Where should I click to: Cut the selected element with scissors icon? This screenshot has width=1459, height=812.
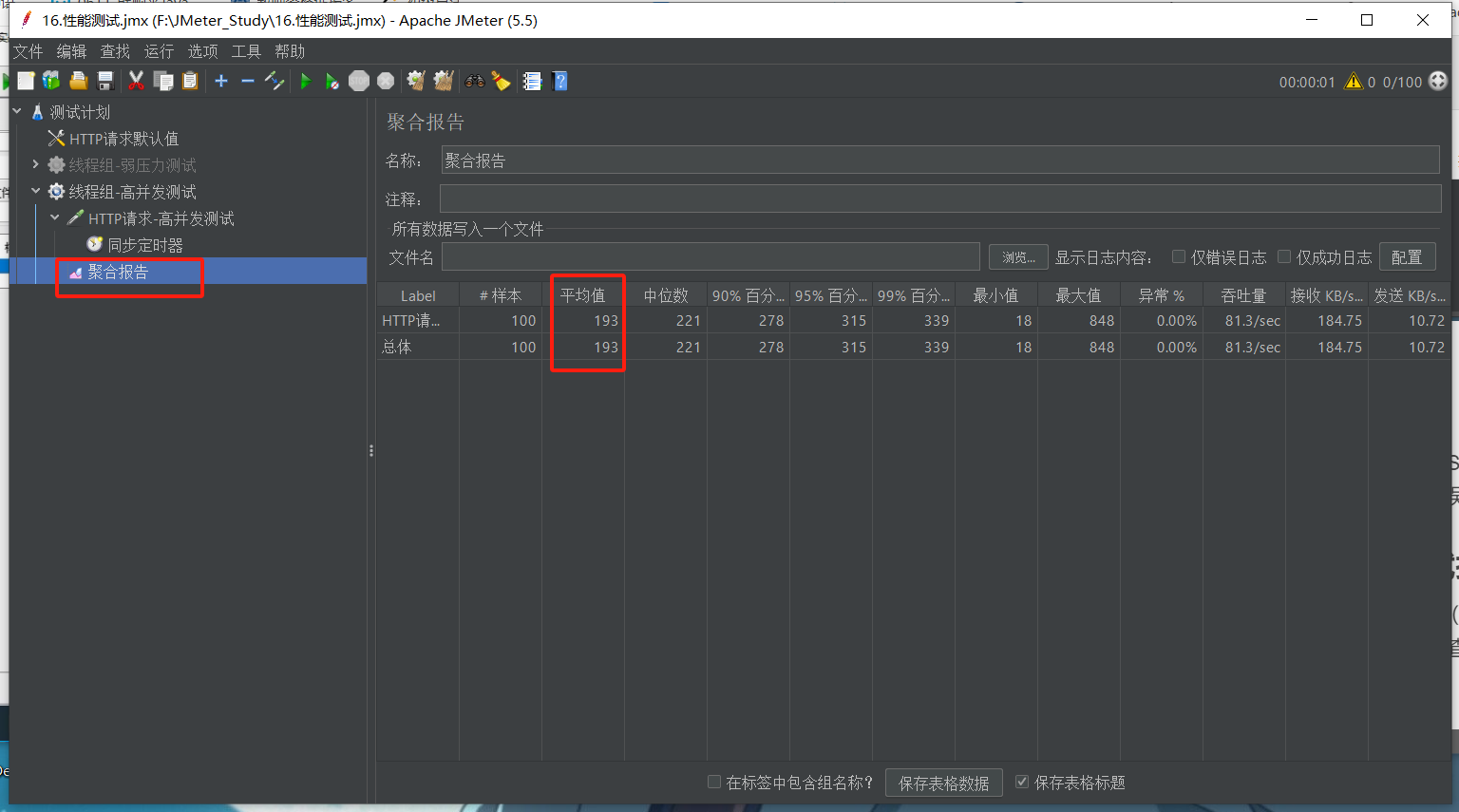pos(136,81)
